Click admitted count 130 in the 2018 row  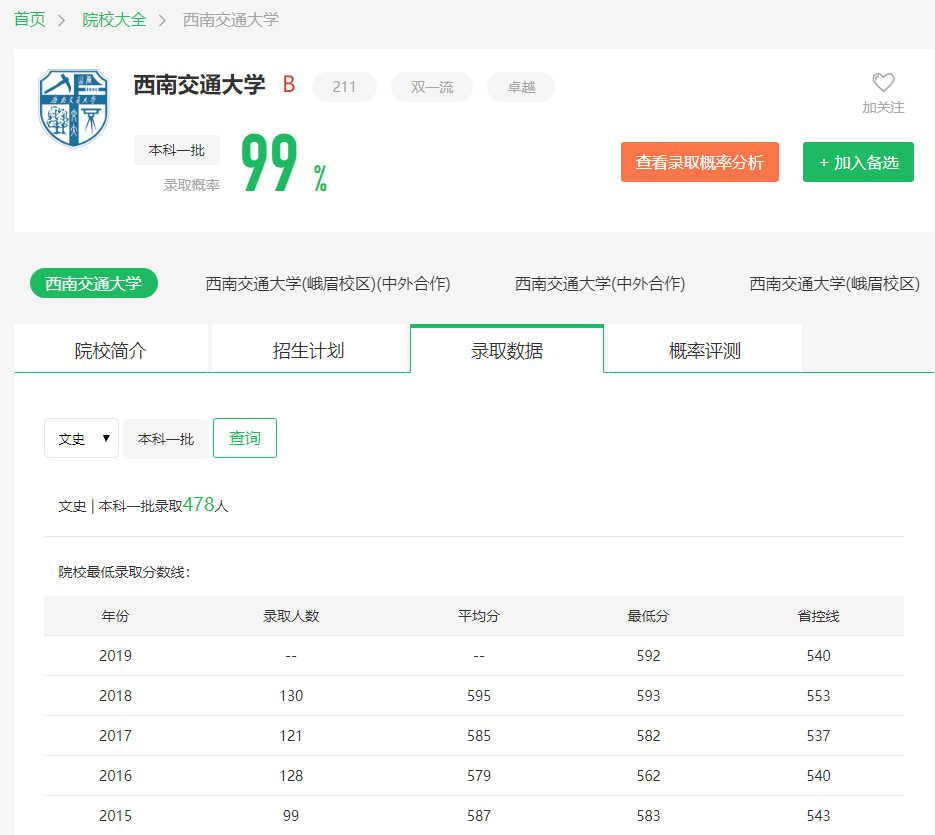(291, 696)
